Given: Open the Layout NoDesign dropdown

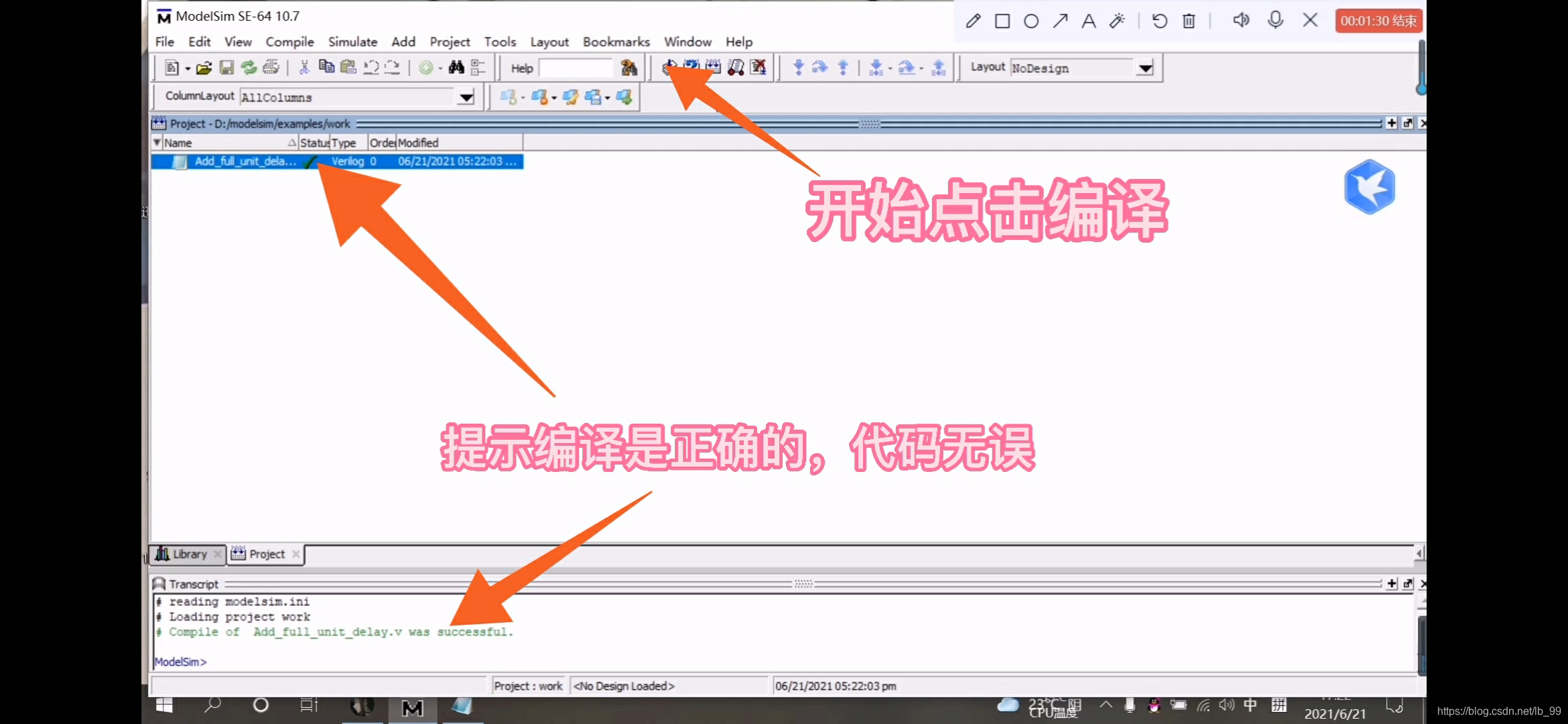Looking at the screenshot, I should 1145,67.
